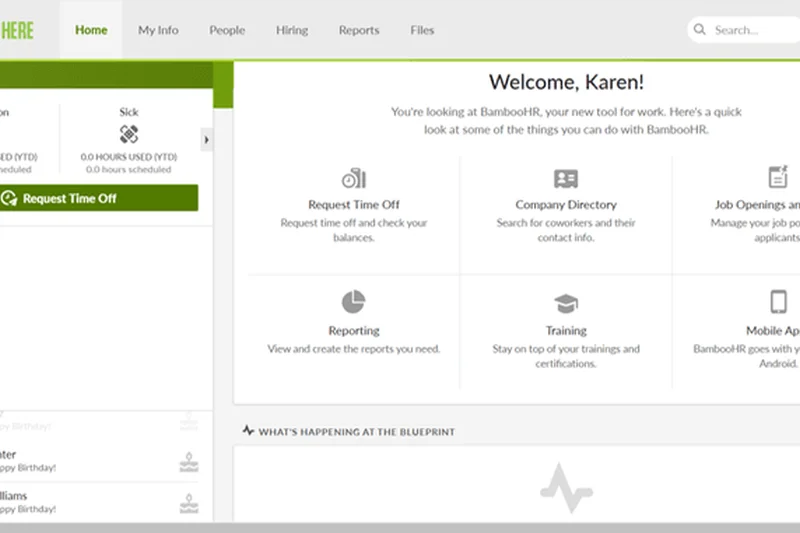800x533 pixels.
Task: Open Company Directory card title
Action: (x=566, y=205)
